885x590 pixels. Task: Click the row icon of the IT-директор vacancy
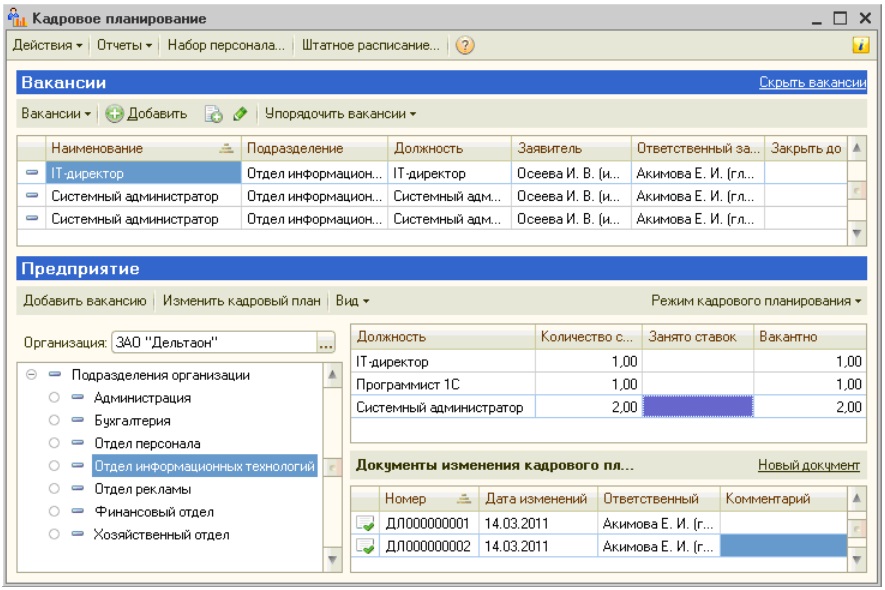[x=31, y=174]
